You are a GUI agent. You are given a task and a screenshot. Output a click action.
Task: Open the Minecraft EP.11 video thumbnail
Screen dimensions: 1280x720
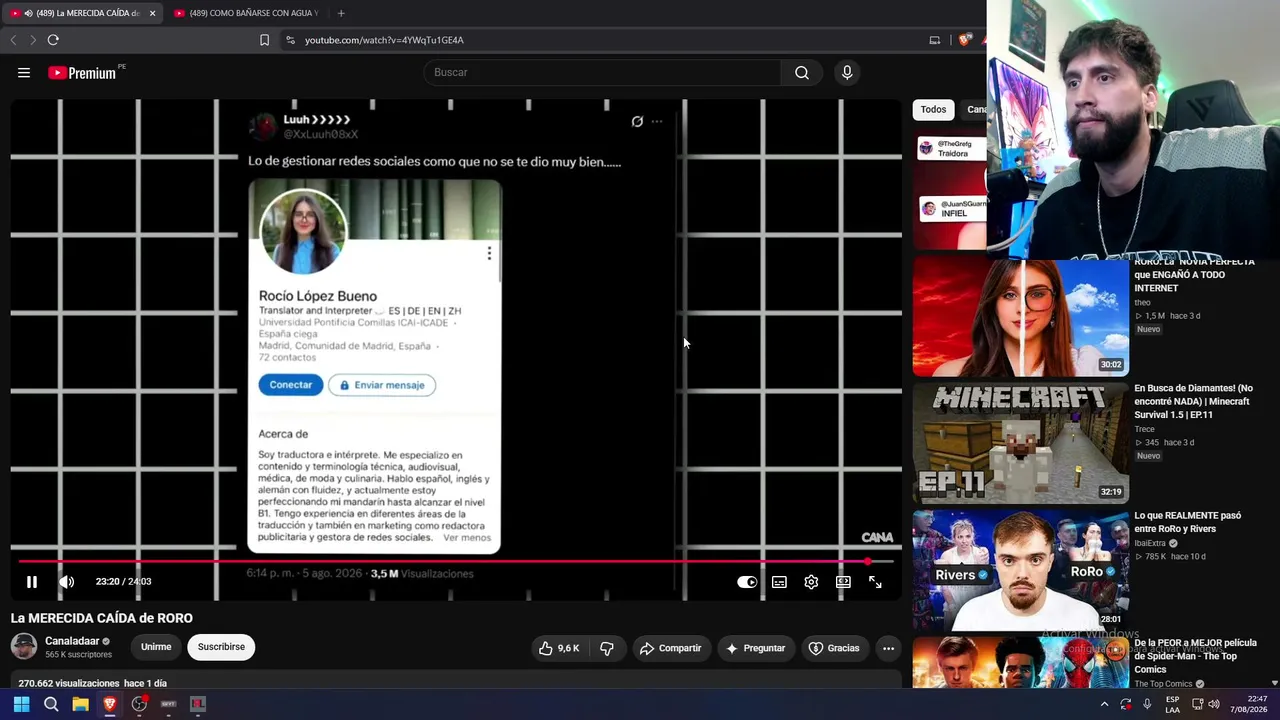[x=1020, y=444]
